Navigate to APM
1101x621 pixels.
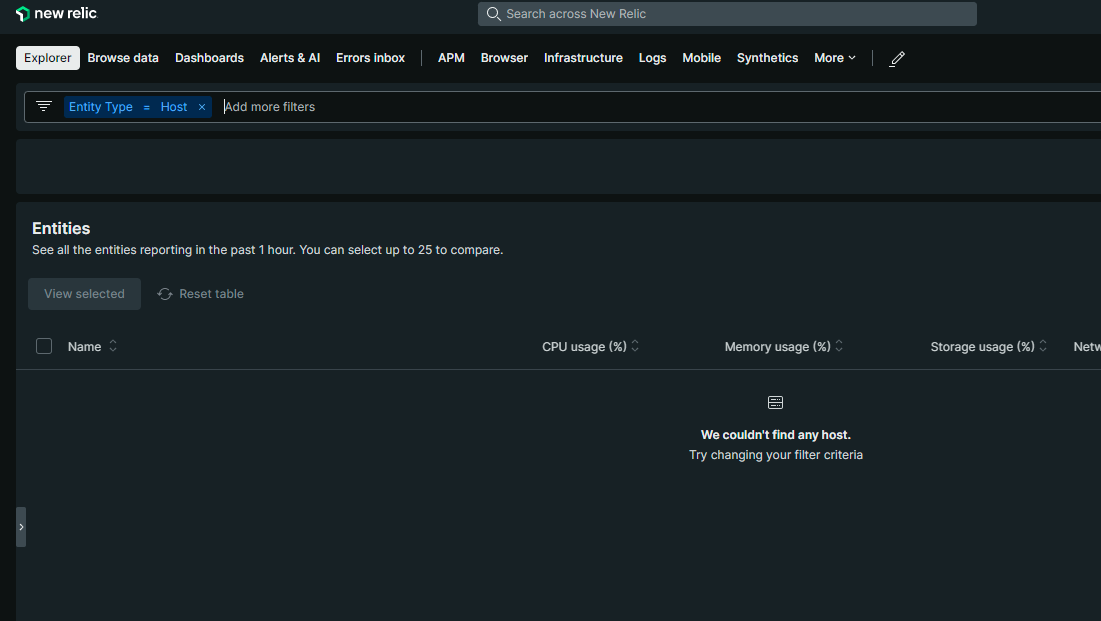[x=451, y=58]
